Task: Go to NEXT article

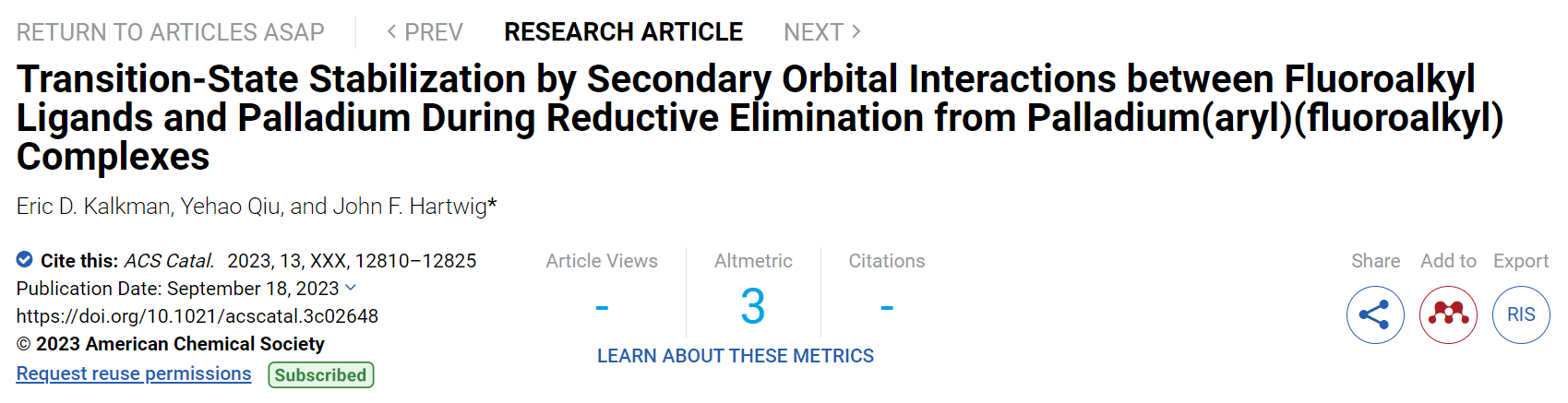Action: coord(822,32)
